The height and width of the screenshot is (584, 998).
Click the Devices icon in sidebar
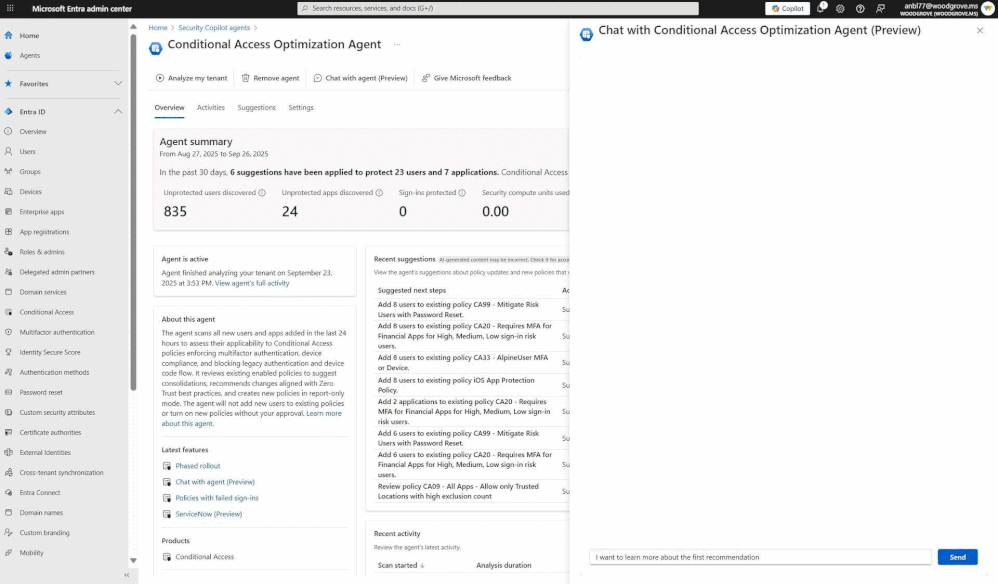click(x=8, y=191)
